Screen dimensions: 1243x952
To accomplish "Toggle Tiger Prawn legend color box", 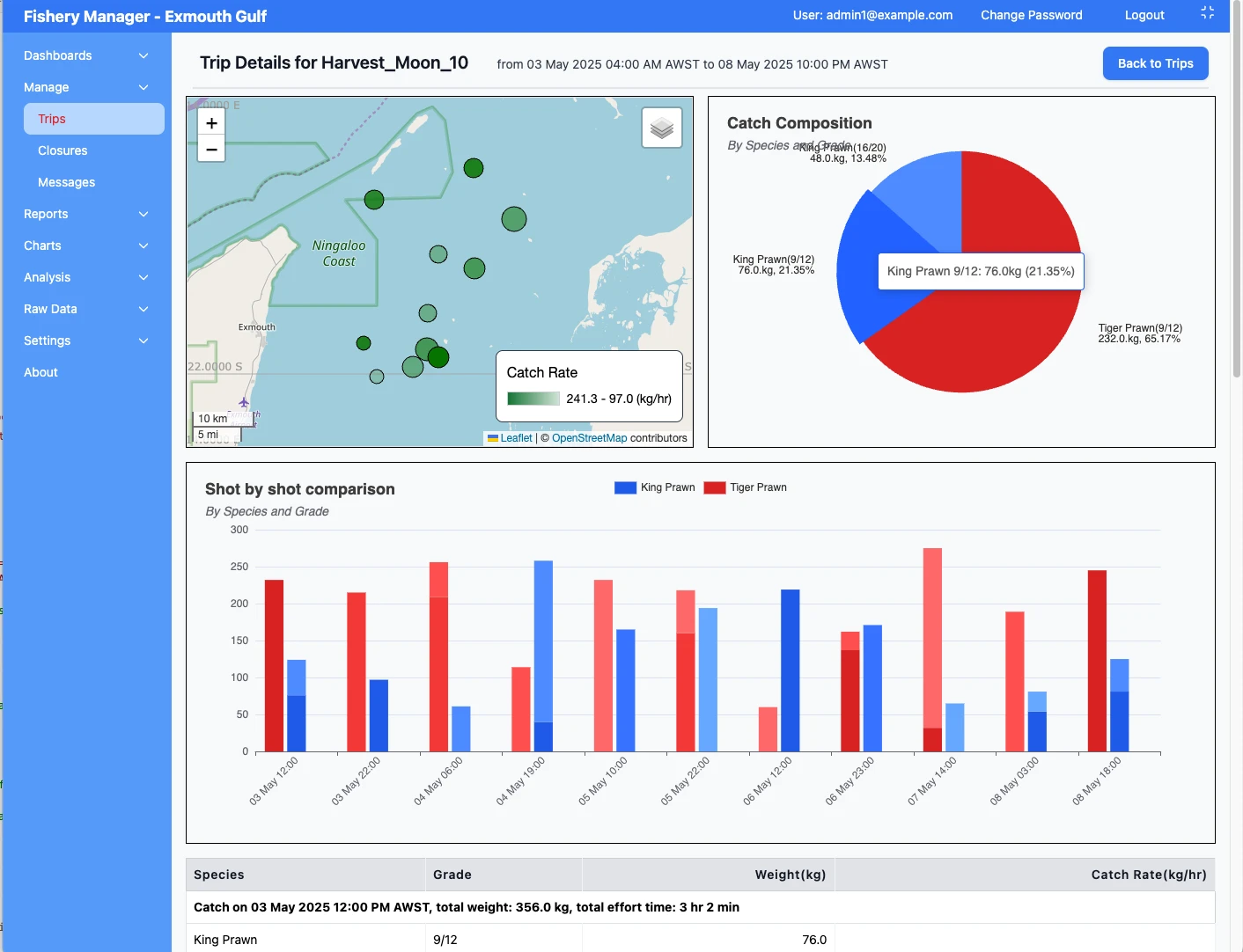I will pos(714,487).
